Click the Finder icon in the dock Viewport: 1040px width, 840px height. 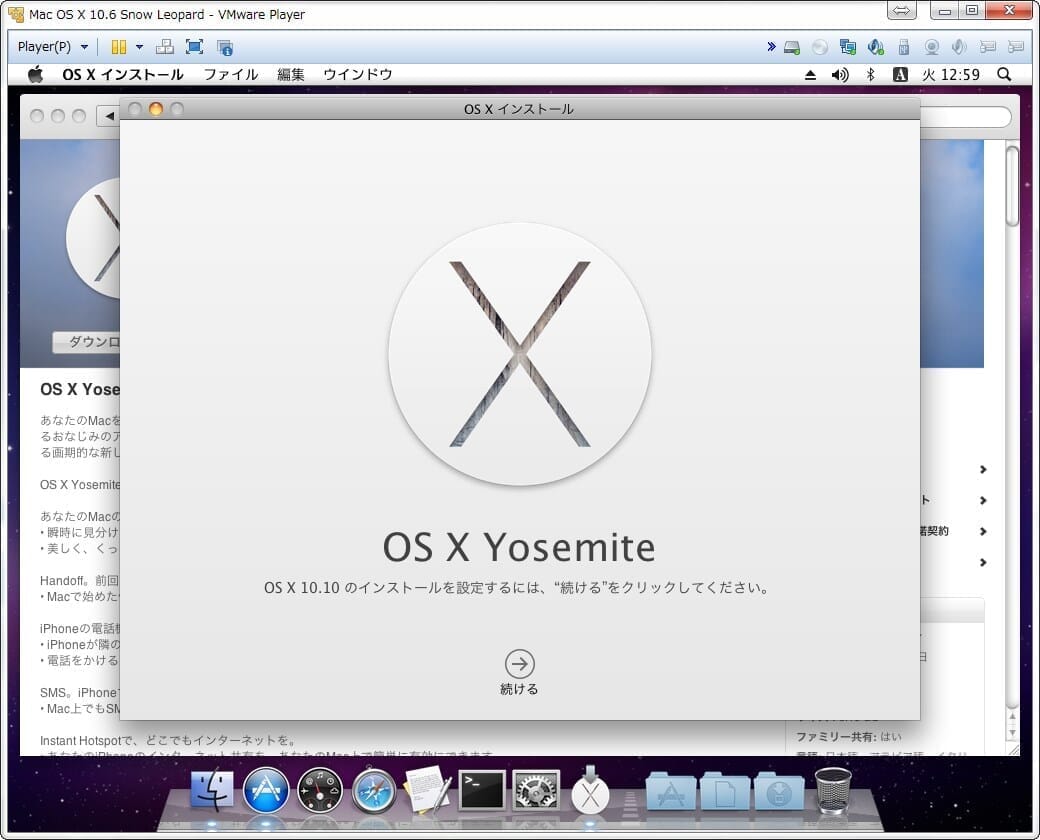coord(212,790)
